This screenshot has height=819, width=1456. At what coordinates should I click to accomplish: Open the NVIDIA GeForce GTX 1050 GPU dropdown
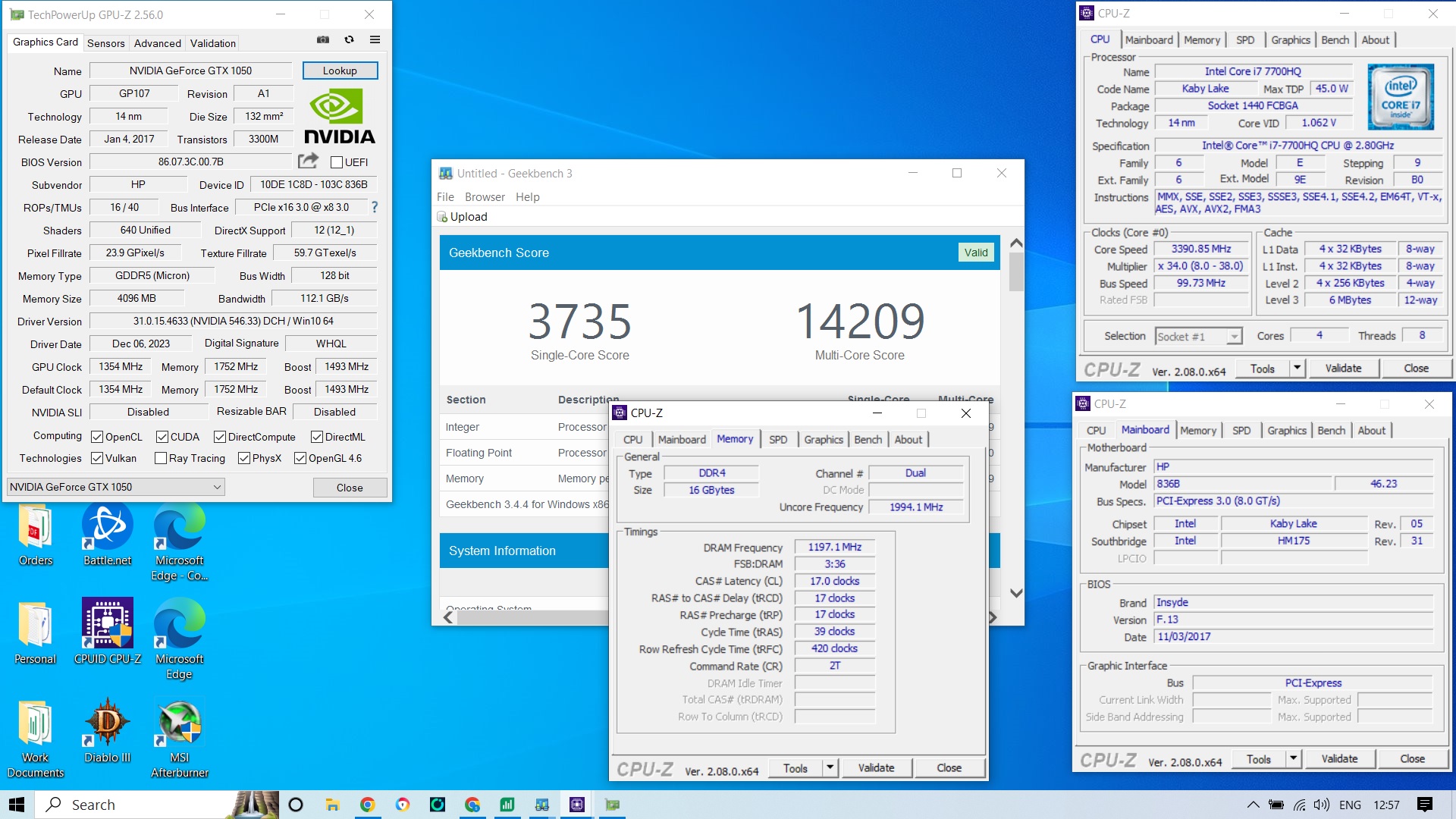tap(116, 487)
